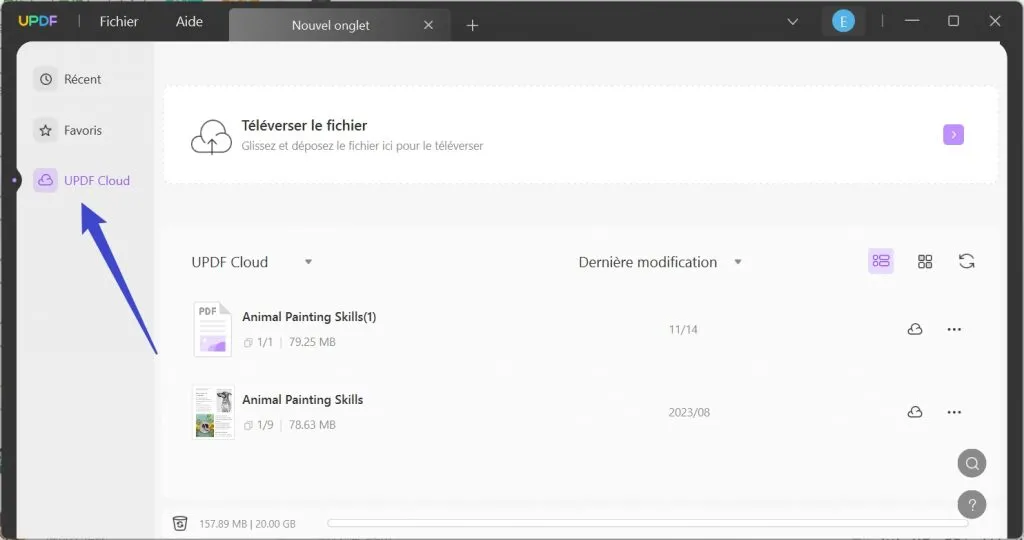Select Récent in the sidebar
This screenshot has width=1024, height=540.
click(x=70, y=79)
